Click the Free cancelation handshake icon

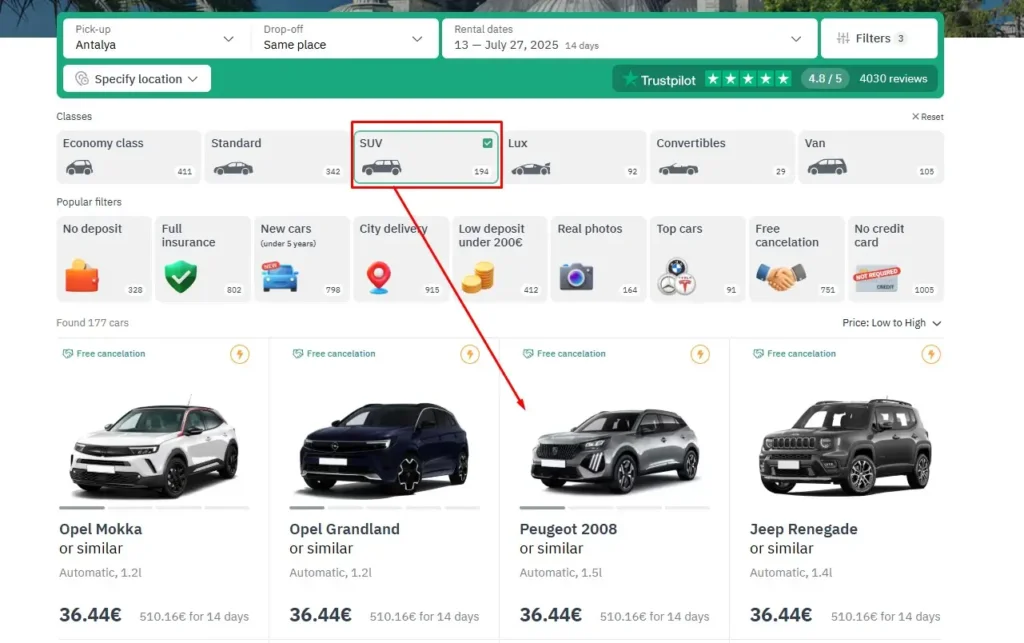tap(781, 277)
